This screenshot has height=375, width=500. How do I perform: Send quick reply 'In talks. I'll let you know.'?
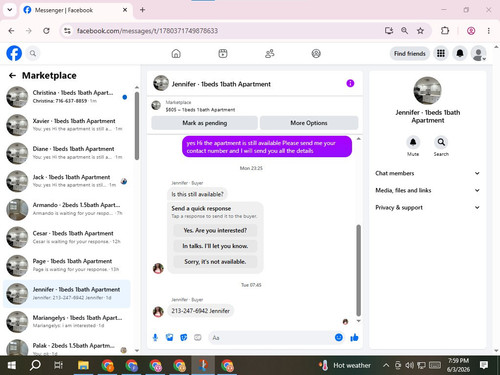[x=215, y=246]
